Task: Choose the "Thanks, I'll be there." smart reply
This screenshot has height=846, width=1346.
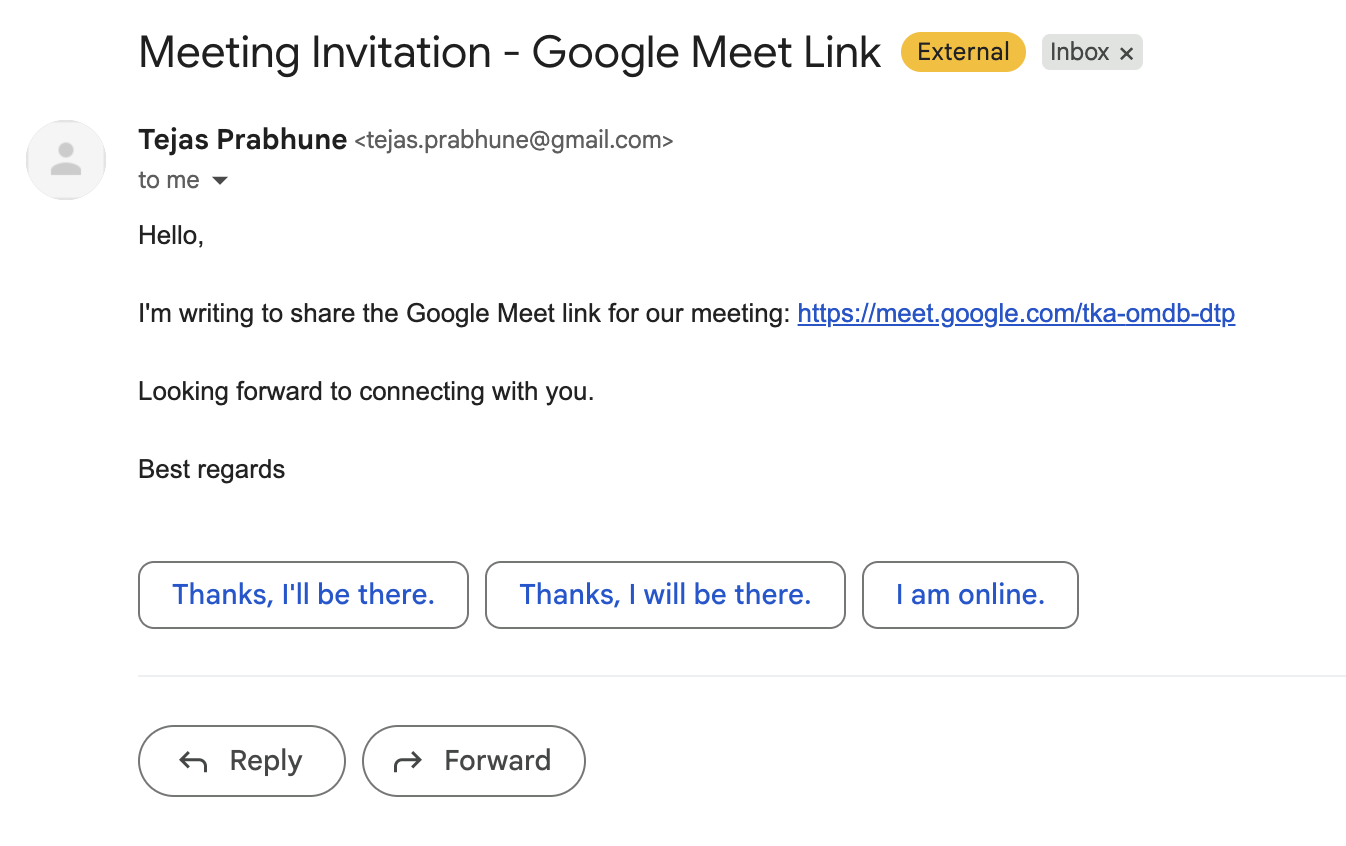Action: tap(303, 595)
